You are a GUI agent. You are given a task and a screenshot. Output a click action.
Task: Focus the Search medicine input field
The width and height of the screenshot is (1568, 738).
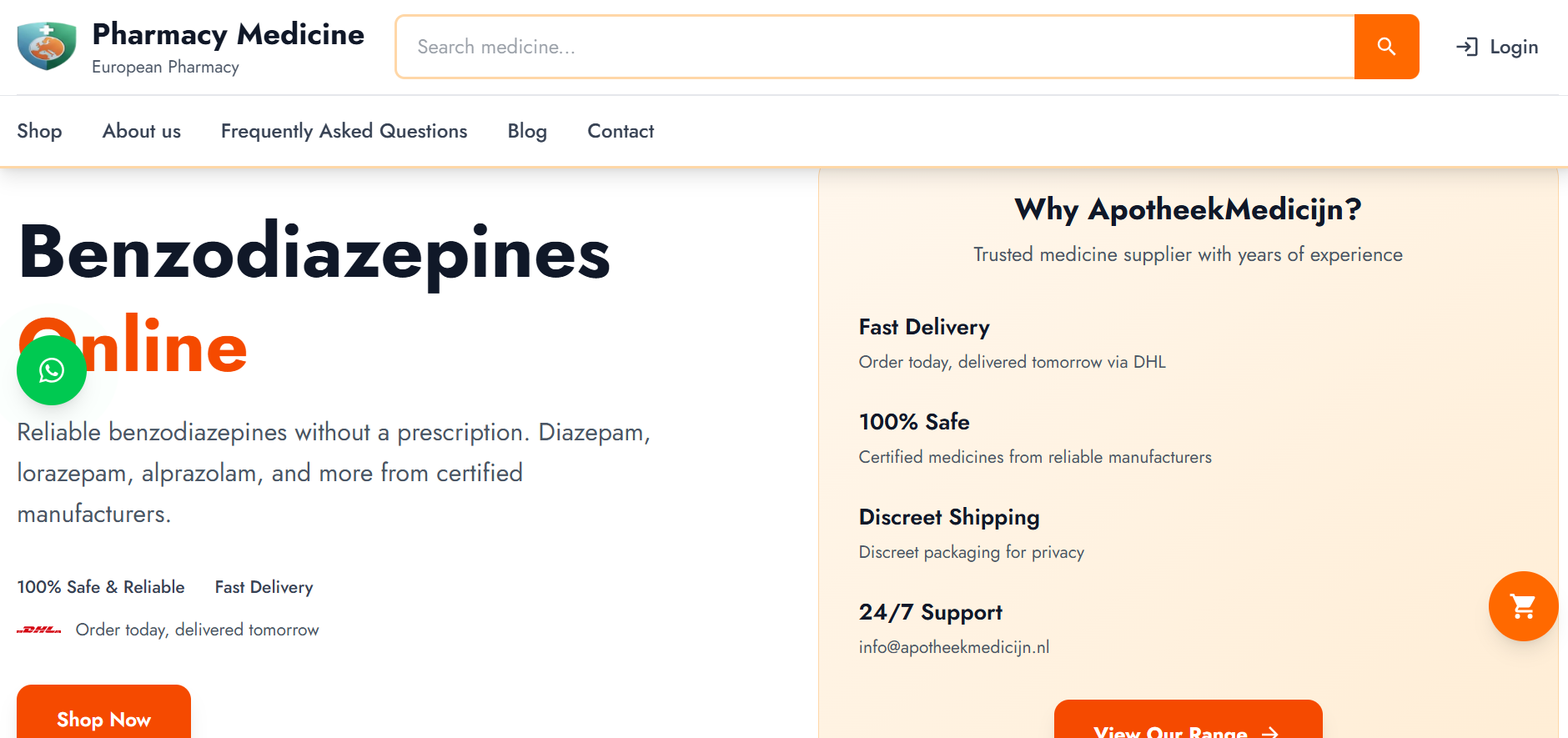pos(875,47)
